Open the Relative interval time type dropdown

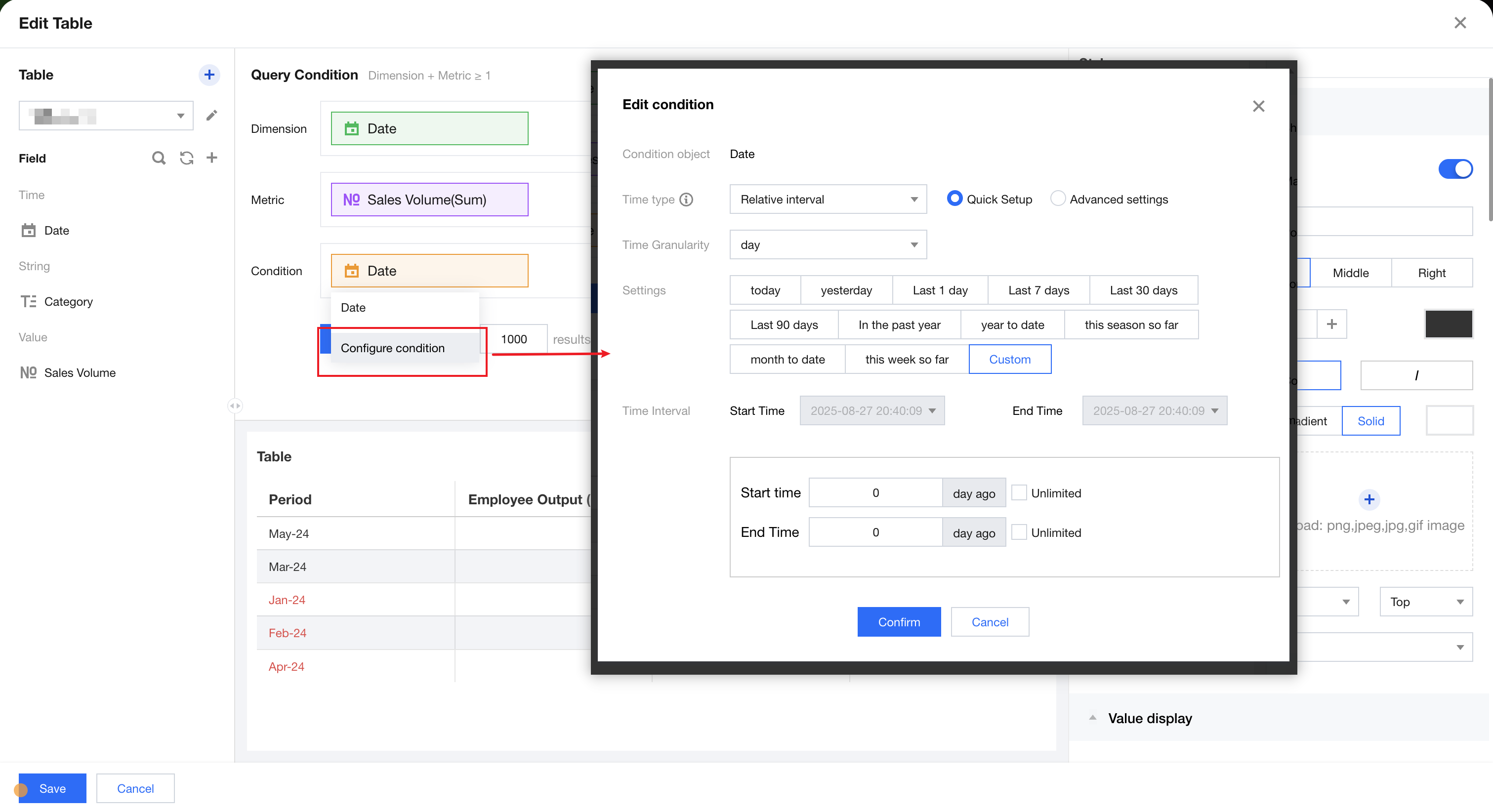[828, 200]
